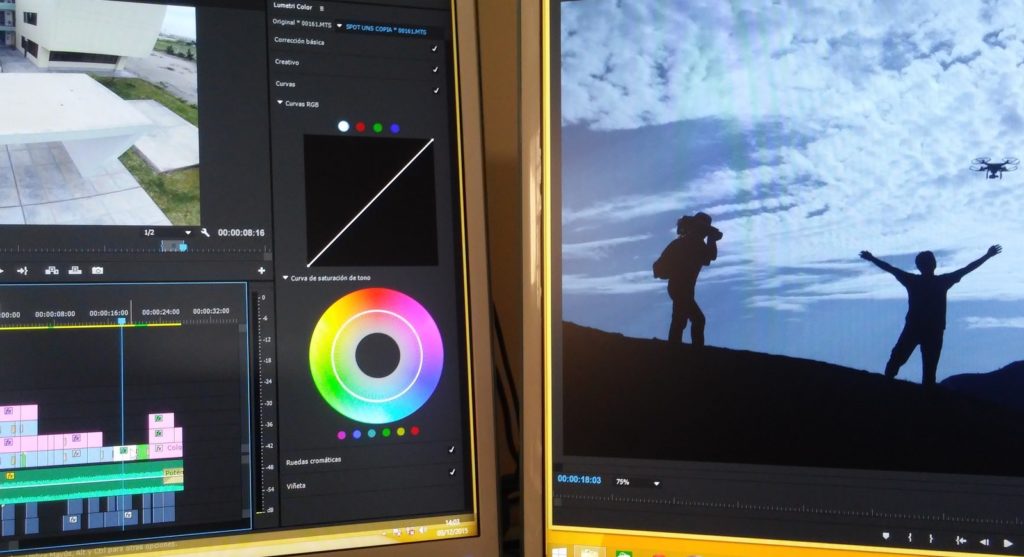This screenshot has height=557, width=1024.
Task: Open the 1/2 playback resolution dropdown
Action: pyautogui.click(x=188, y=232)
